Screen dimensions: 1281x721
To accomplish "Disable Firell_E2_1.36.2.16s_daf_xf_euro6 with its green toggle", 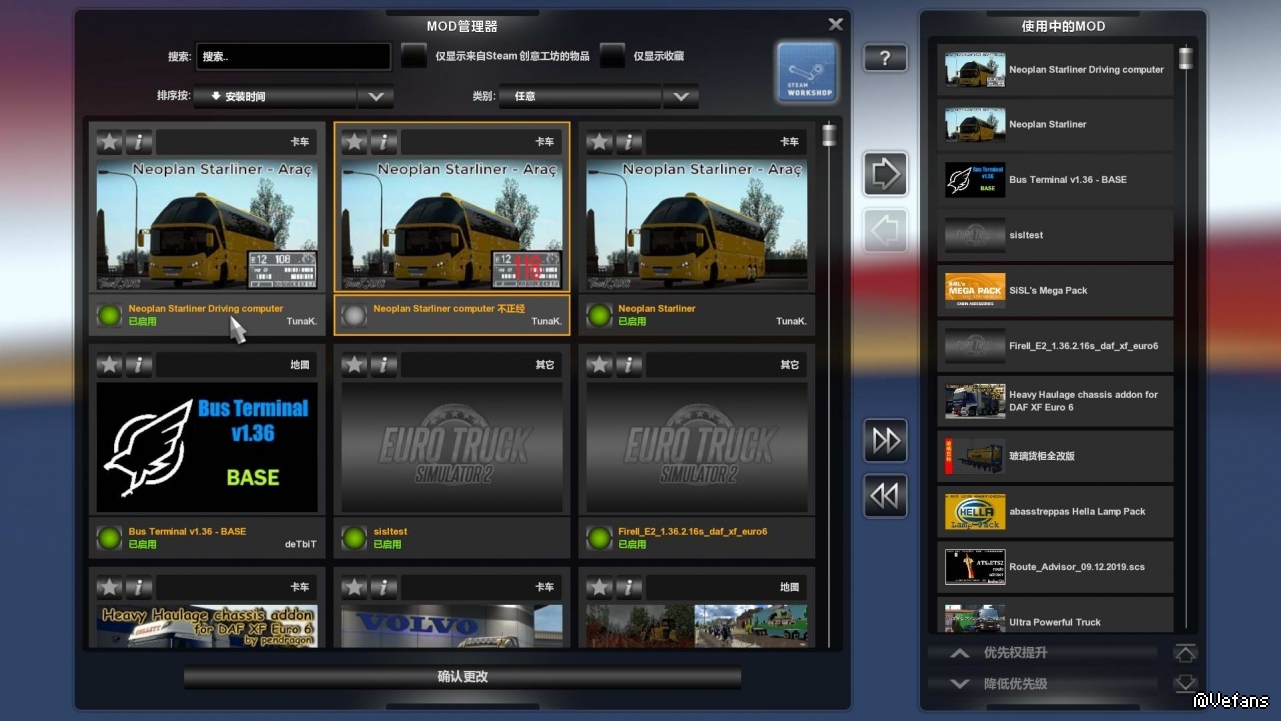I will click(x=599, y=538).
